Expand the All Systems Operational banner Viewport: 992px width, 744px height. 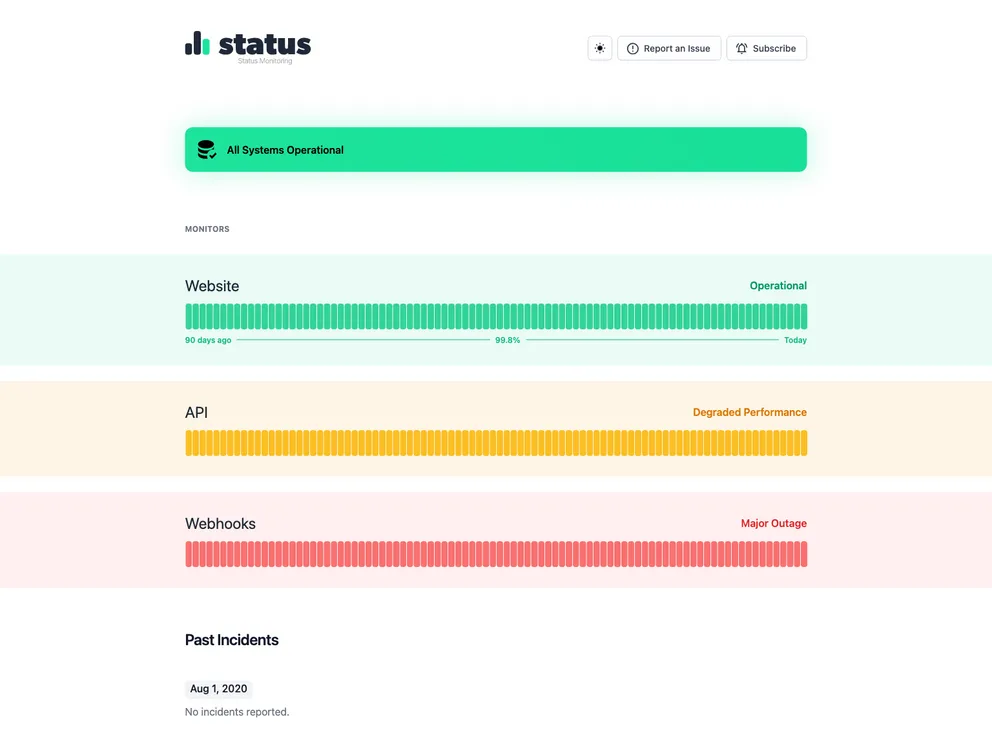[x=495, y=149]
